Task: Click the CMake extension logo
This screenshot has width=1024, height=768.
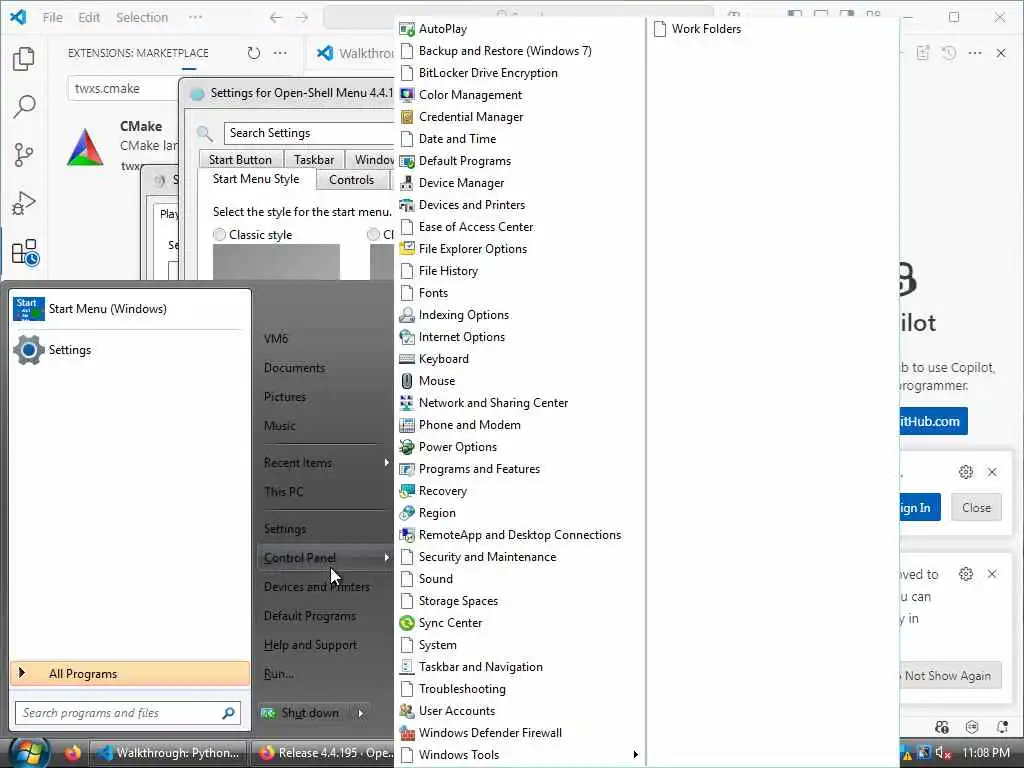Action: click(x=85, y=147)
